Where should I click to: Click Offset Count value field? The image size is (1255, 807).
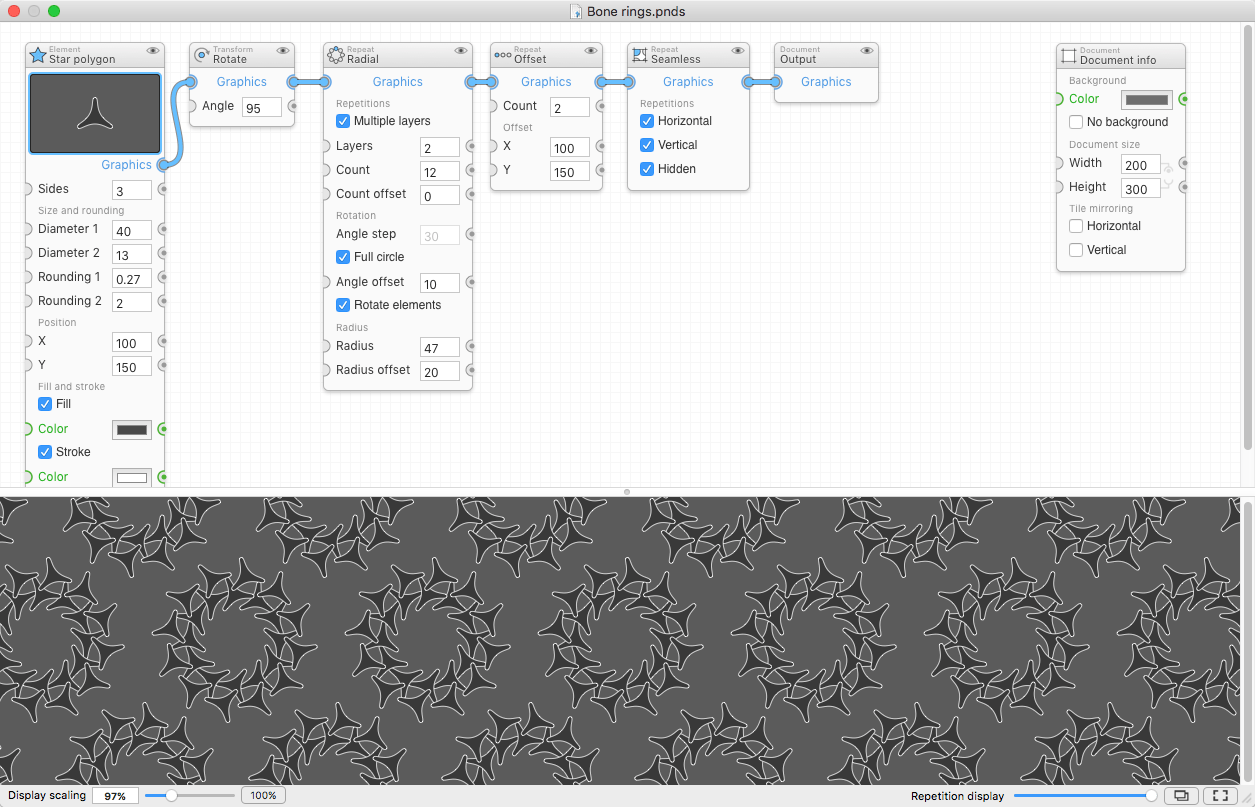click(570, 107)
